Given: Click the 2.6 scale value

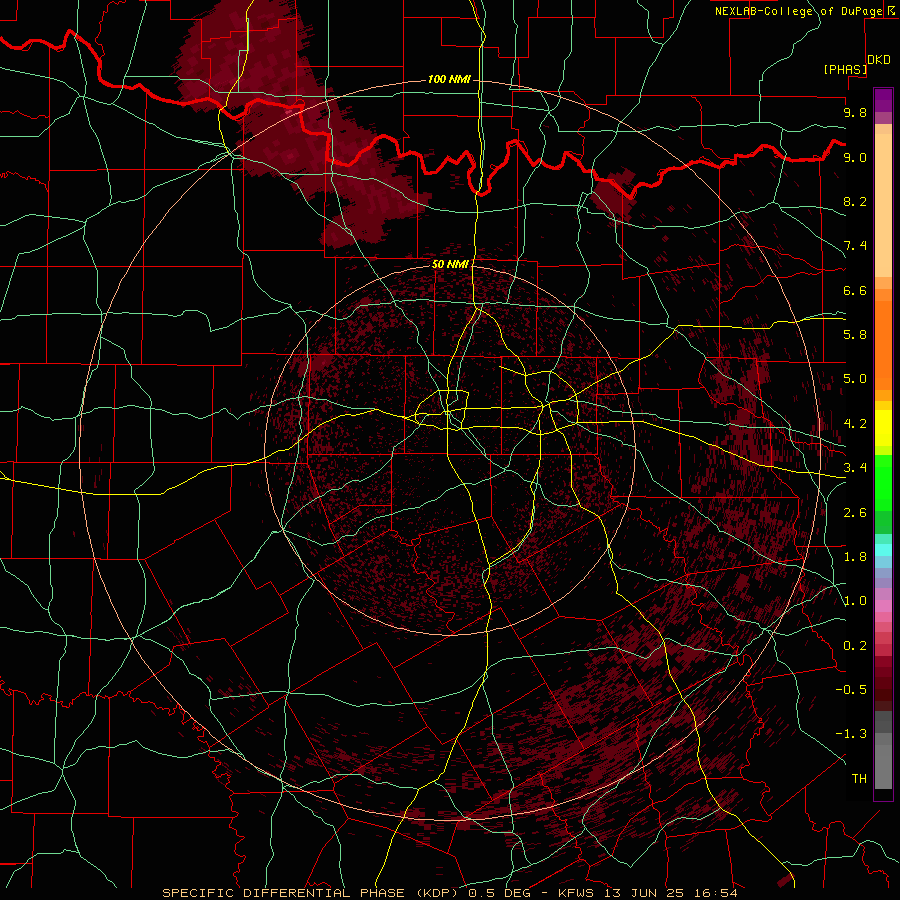Looking at the screenshot, I should (855, 513).
